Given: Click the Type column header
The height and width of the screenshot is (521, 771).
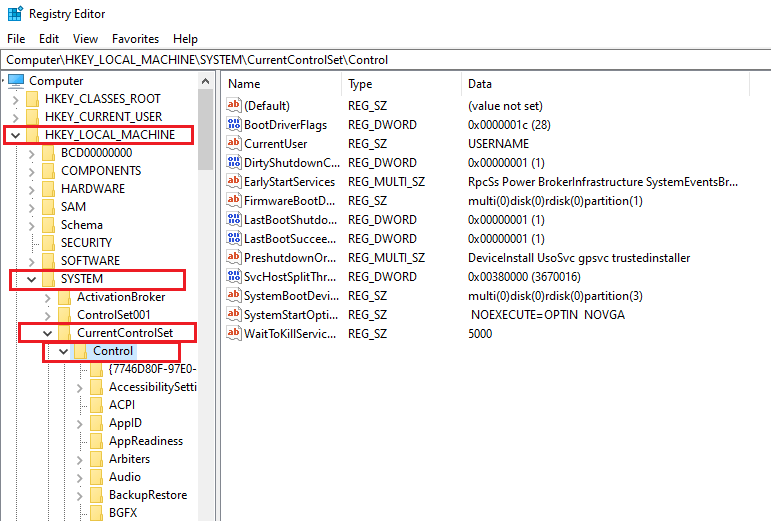Looking at the screenshot, I should [x=360, y=84].
